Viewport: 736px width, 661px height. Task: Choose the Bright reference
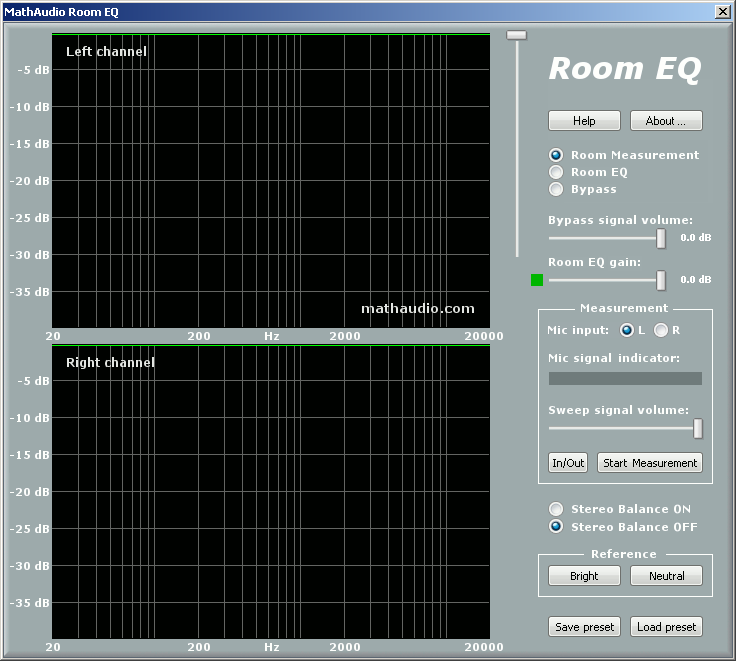tap(584, 576)
